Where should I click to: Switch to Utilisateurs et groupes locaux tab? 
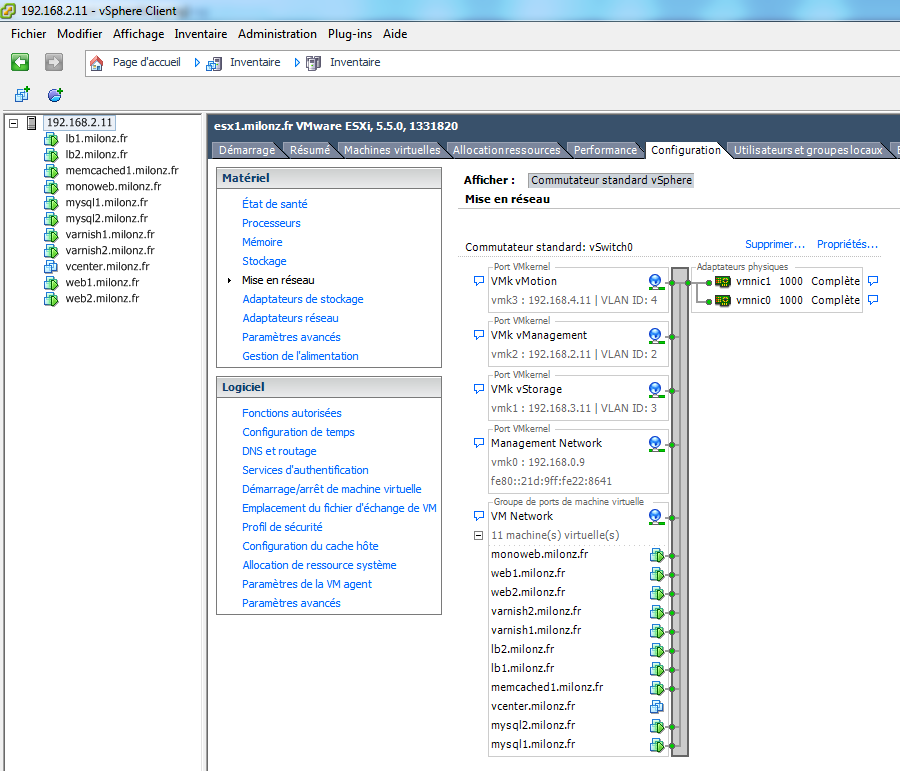pos(808,150)
